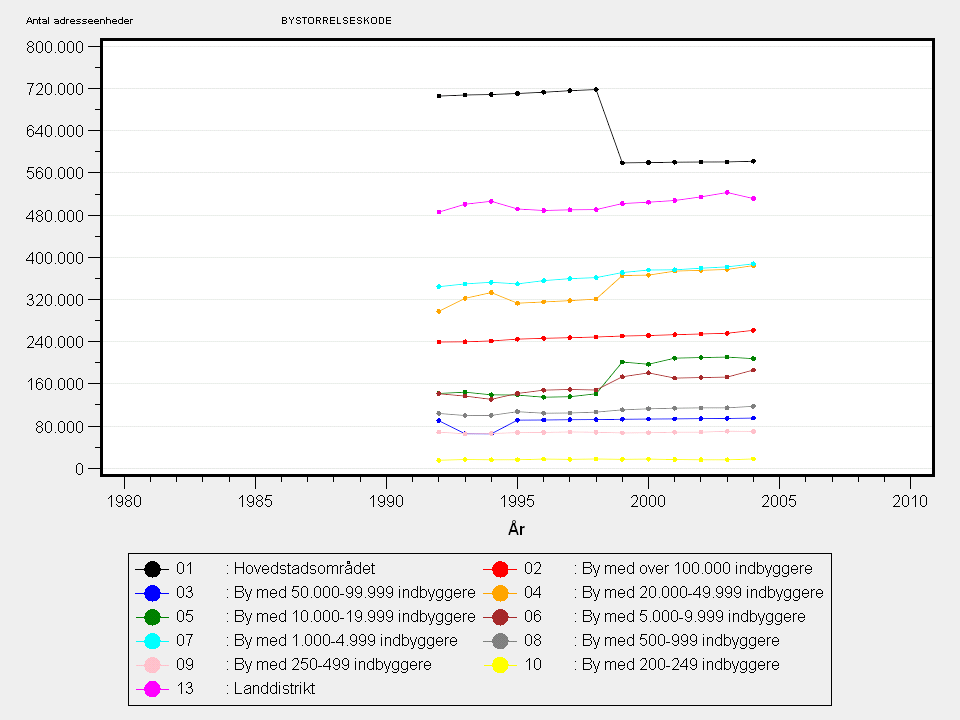
Task: Click the black line's 1998 peak data point
Action: [596, 89]
